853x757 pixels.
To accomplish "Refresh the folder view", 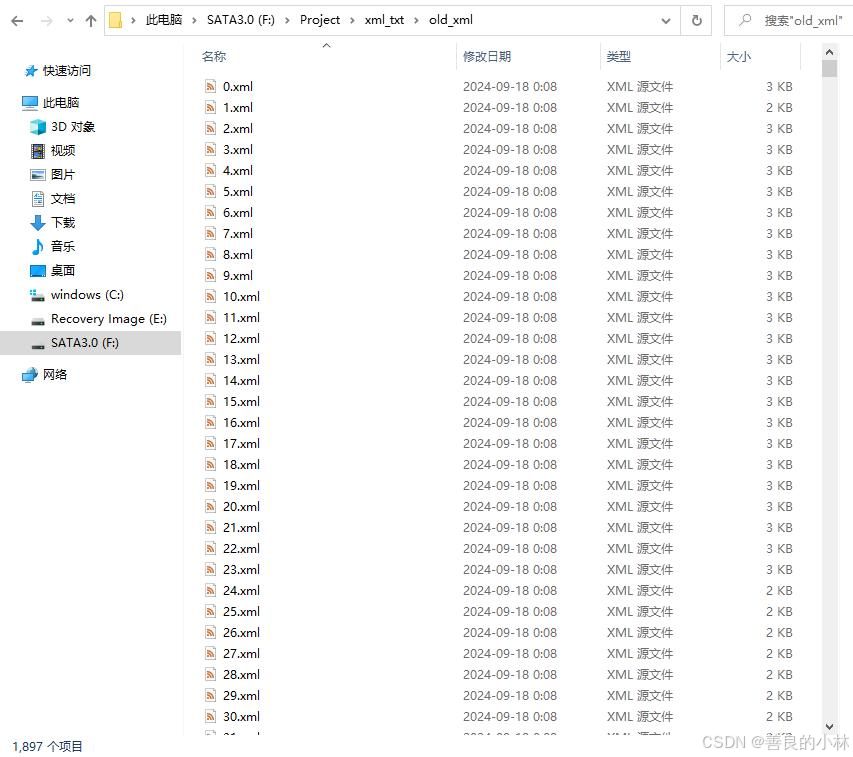I will (x=695, y=19).
